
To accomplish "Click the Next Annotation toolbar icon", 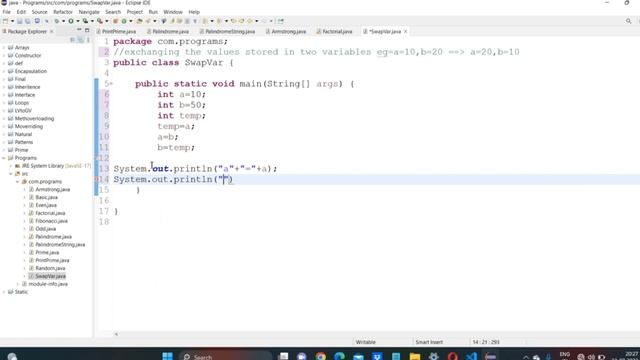I will (x=205, y=21).
